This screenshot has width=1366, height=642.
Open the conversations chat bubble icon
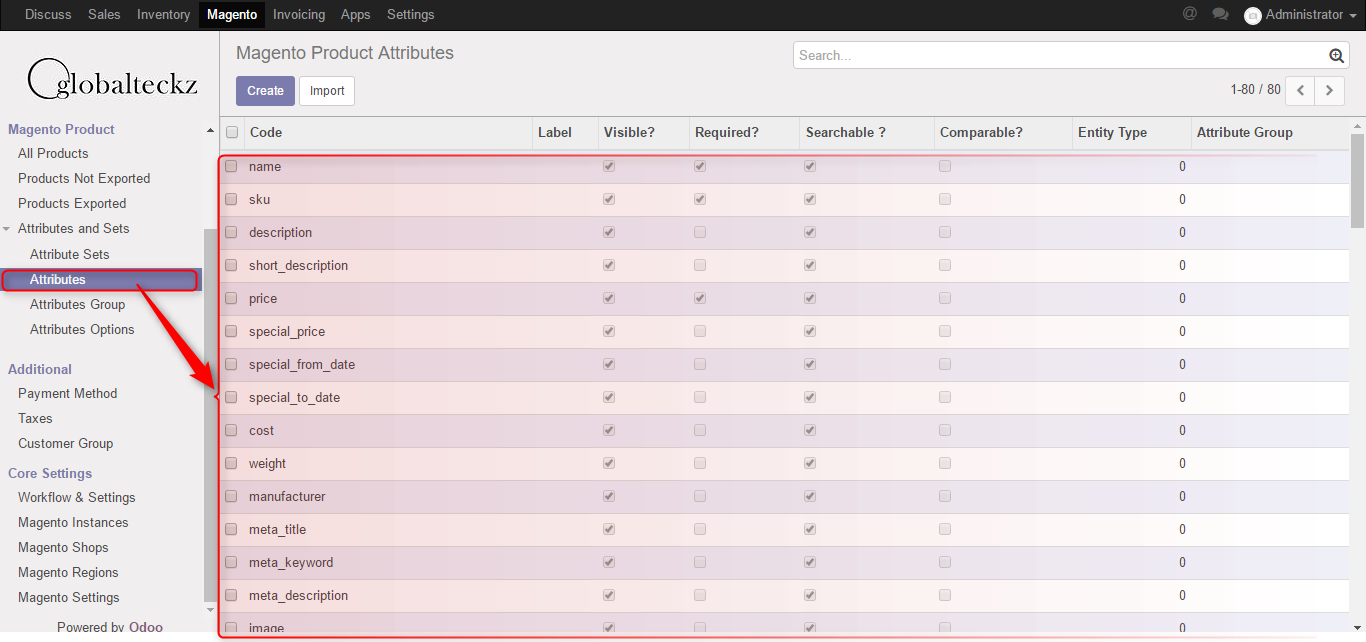coord(1220,14)
